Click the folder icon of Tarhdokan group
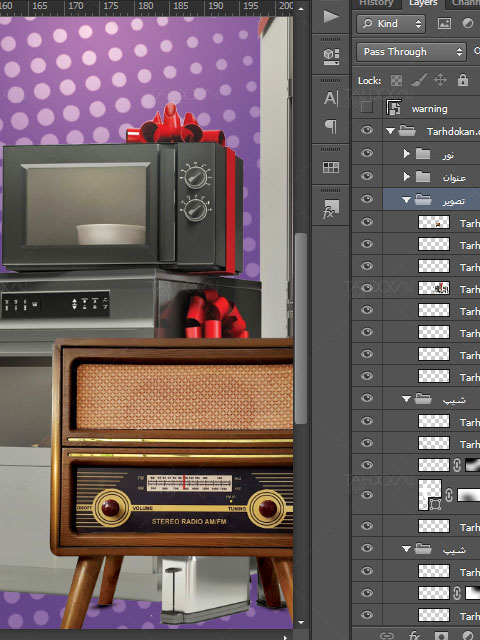The height and width of the screenshot is (640, 480). point(407,131)
